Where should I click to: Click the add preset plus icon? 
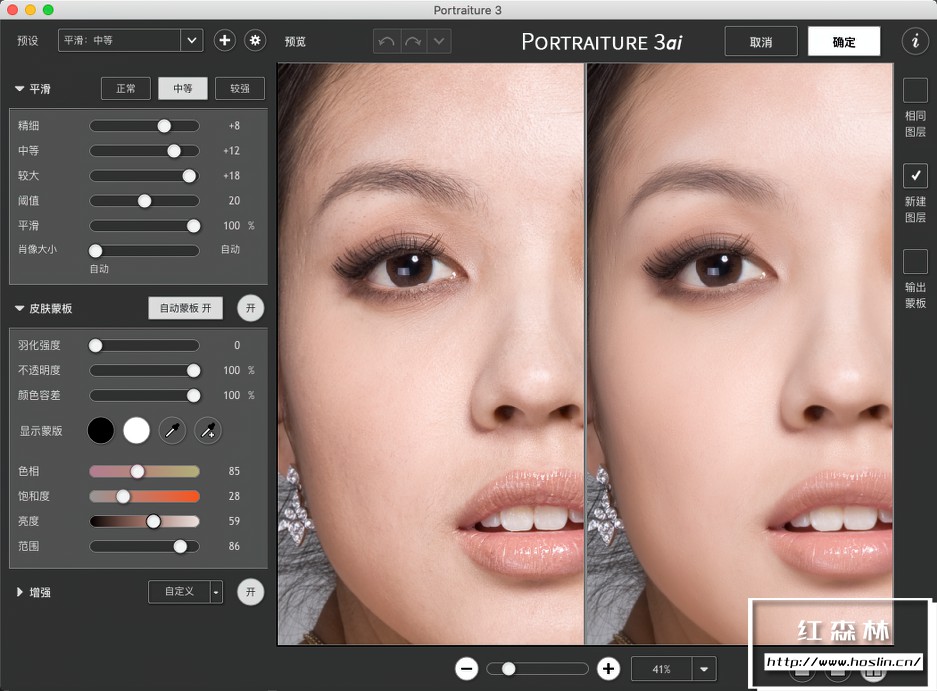pyautogui.click(x=225, y=40)
